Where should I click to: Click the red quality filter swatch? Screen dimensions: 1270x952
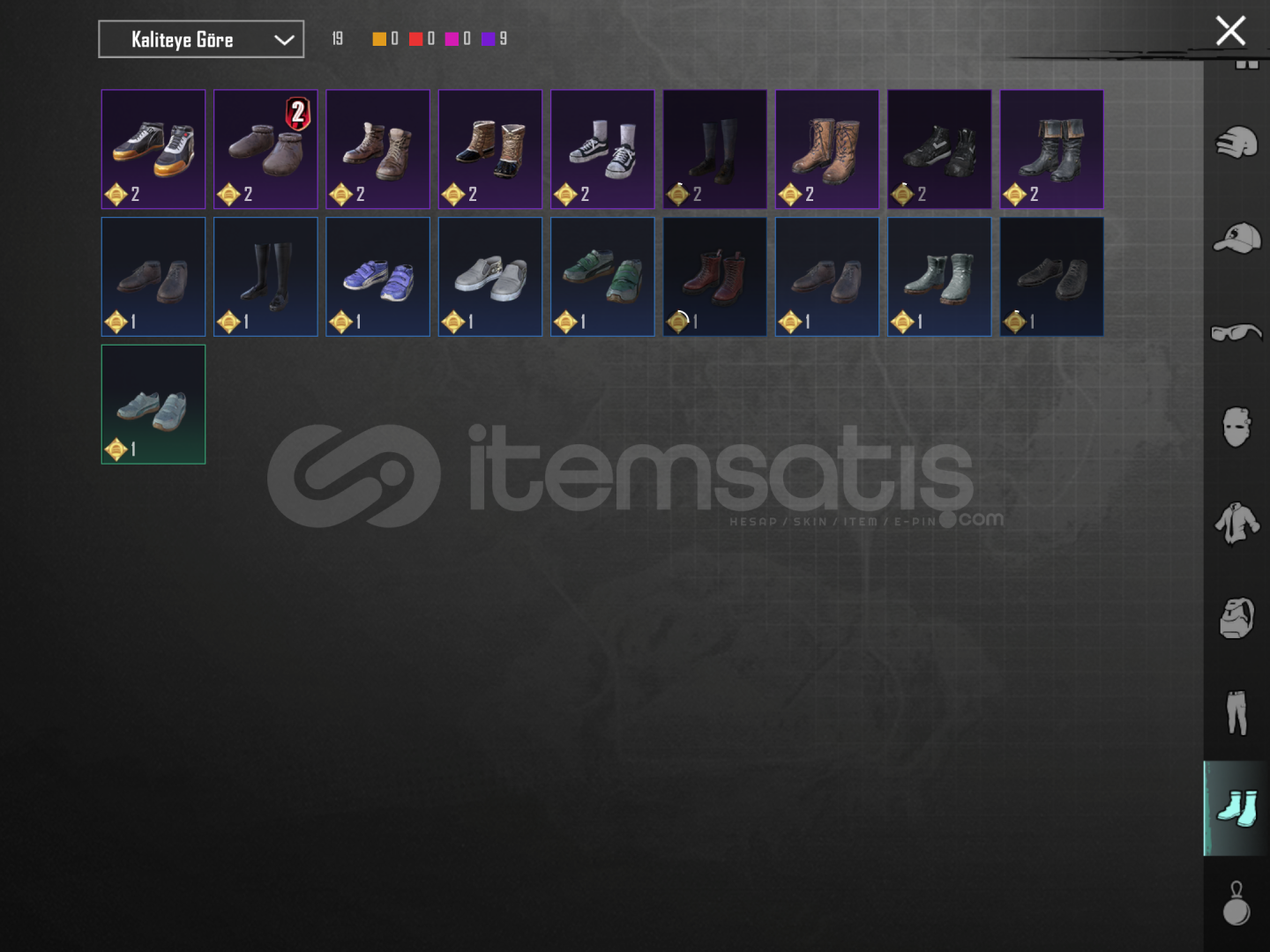(x=415, y=39)
